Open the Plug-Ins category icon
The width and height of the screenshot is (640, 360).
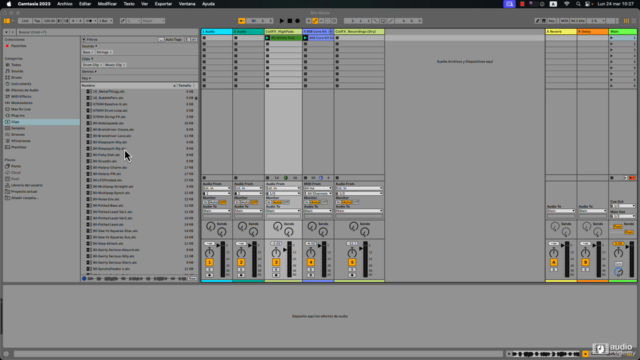pyautogui.click(x=7, y=116)
